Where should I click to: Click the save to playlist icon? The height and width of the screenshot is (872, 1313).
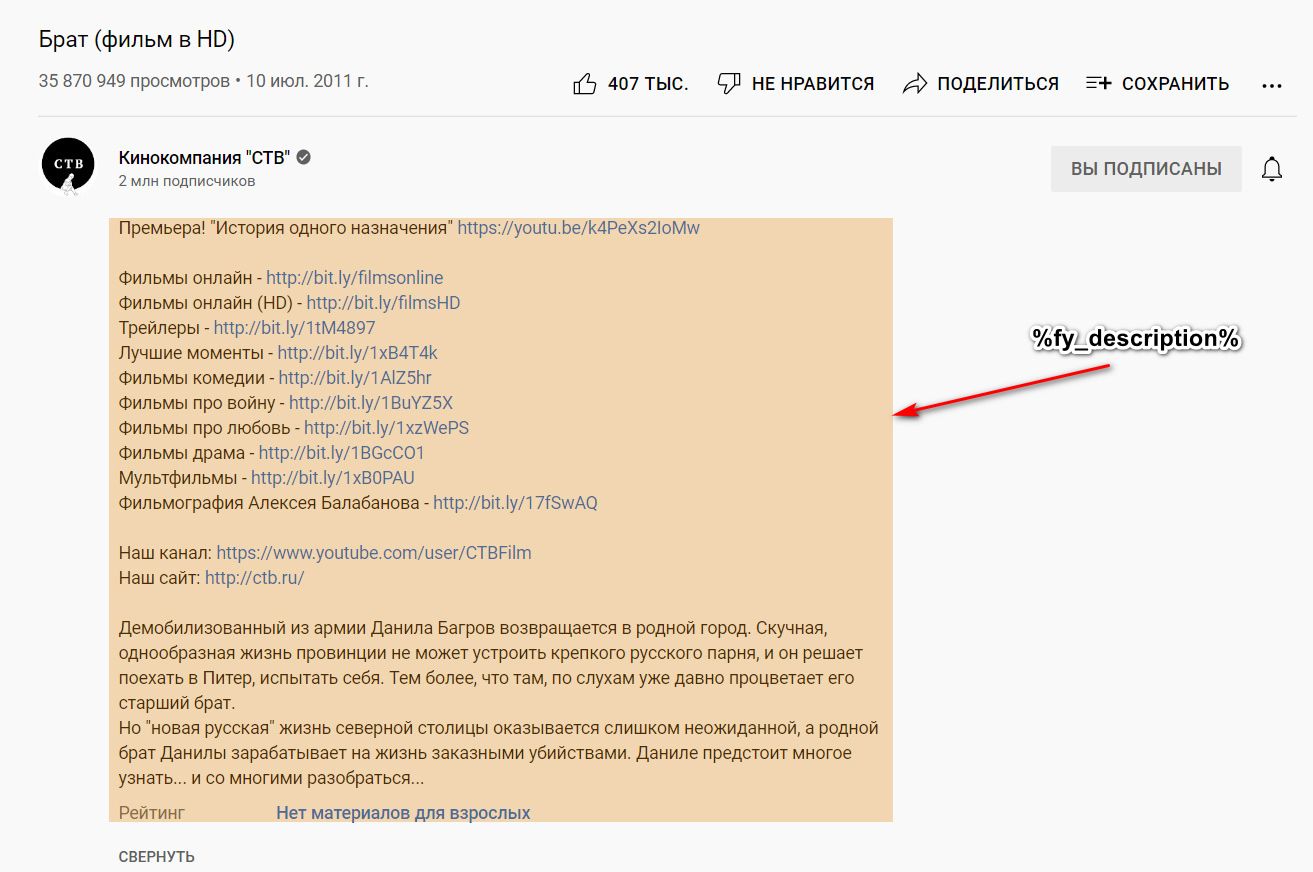1098,84
